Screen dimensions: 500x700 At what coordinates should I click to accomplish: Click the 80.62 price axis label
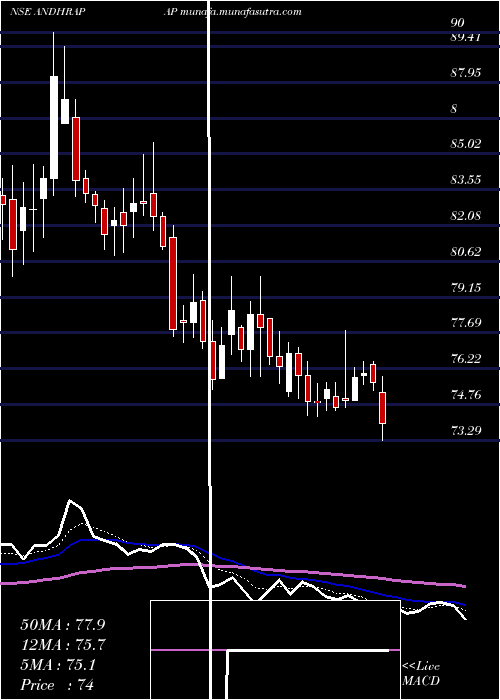click(x=466, y=251)
